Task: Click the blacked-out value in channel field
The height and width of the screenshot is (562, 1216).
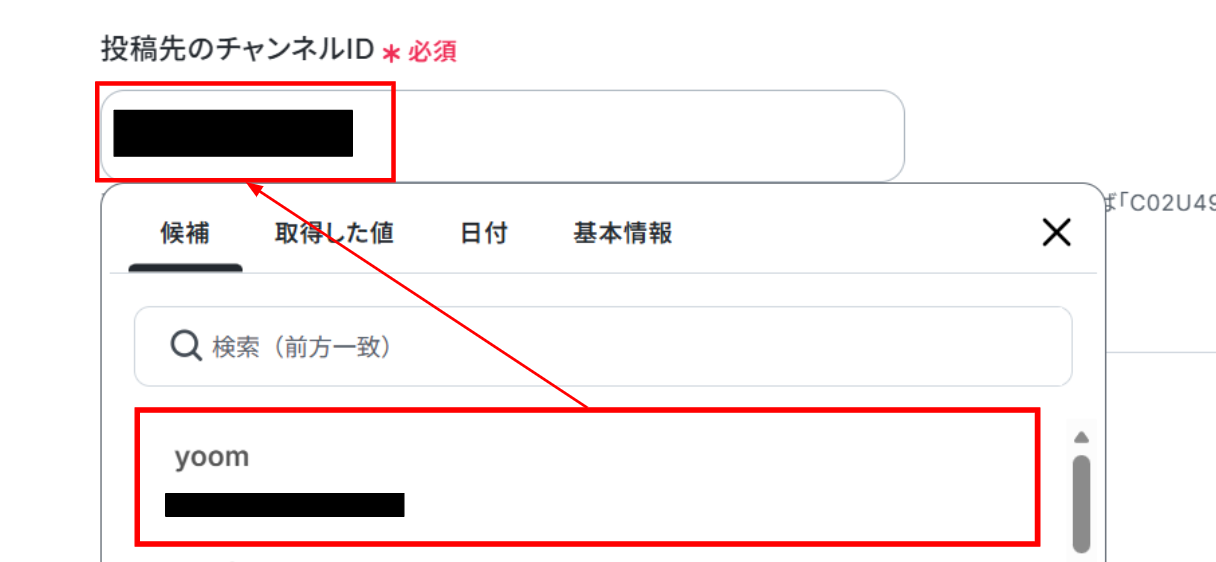Action: point(233,134)
